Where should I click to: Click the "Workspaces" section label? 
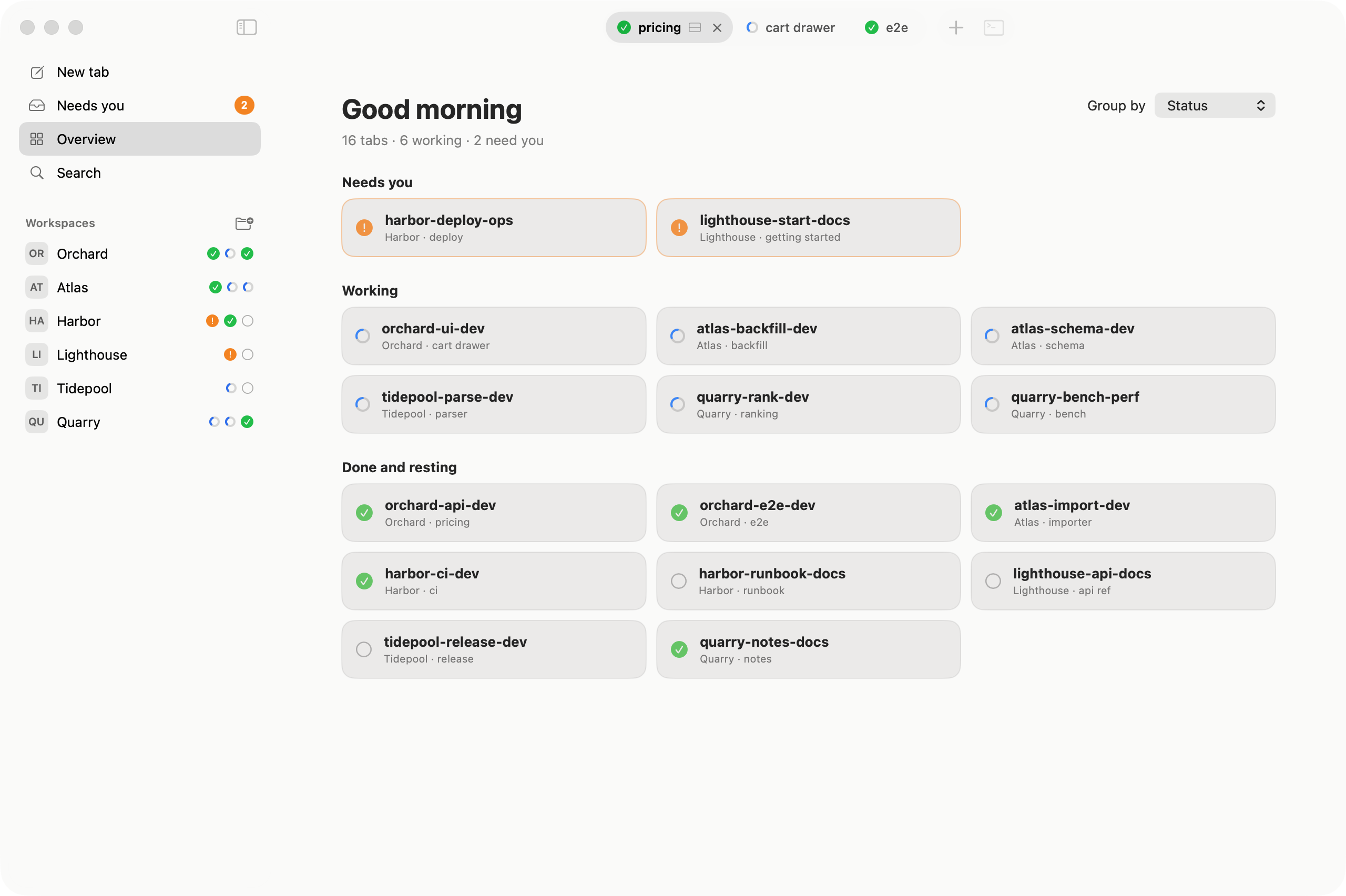tap(60, 223)
